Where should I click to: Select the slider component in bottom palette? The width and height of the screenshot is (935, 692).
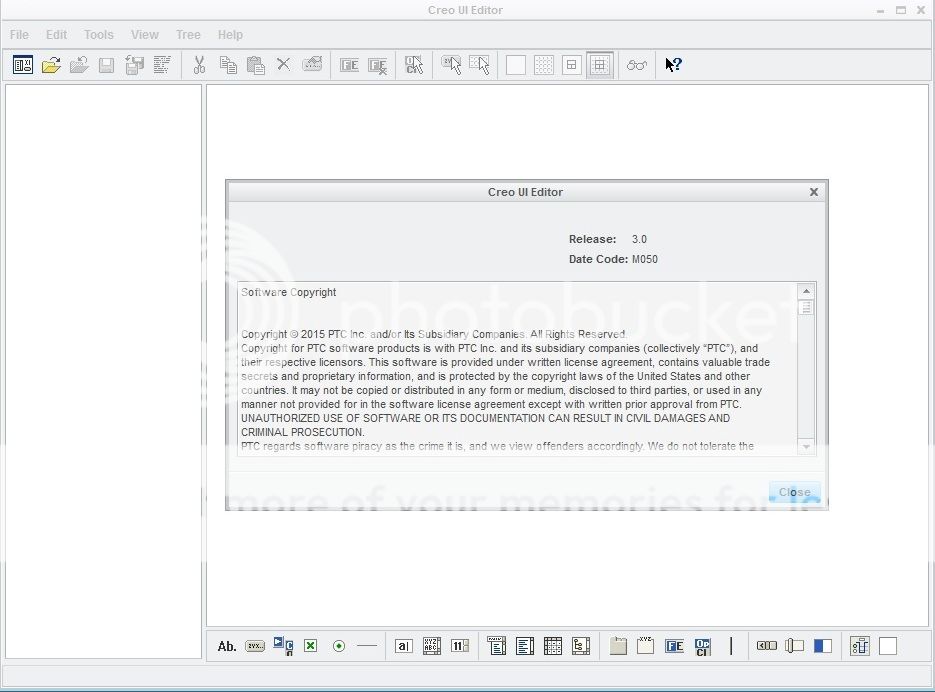[794, 646]
